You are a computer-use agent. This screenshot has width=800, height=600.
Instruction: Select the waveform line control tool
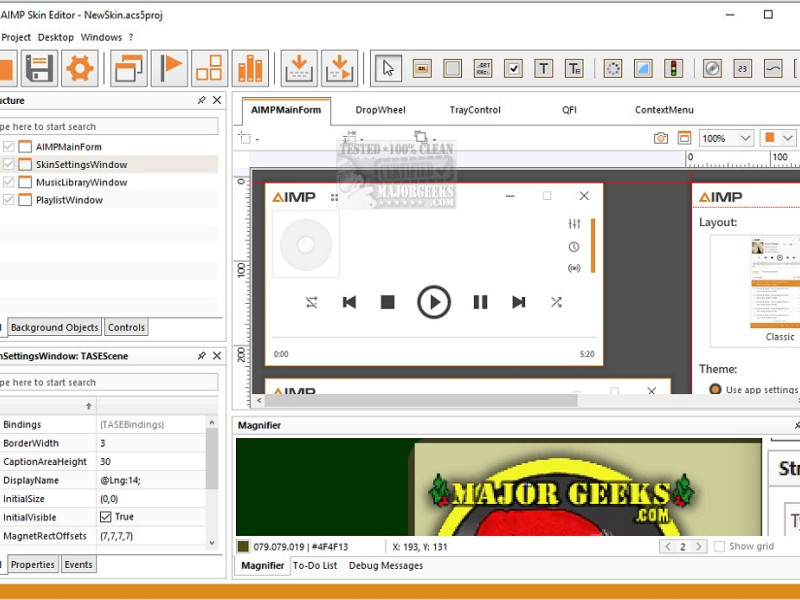coord(773,68)
